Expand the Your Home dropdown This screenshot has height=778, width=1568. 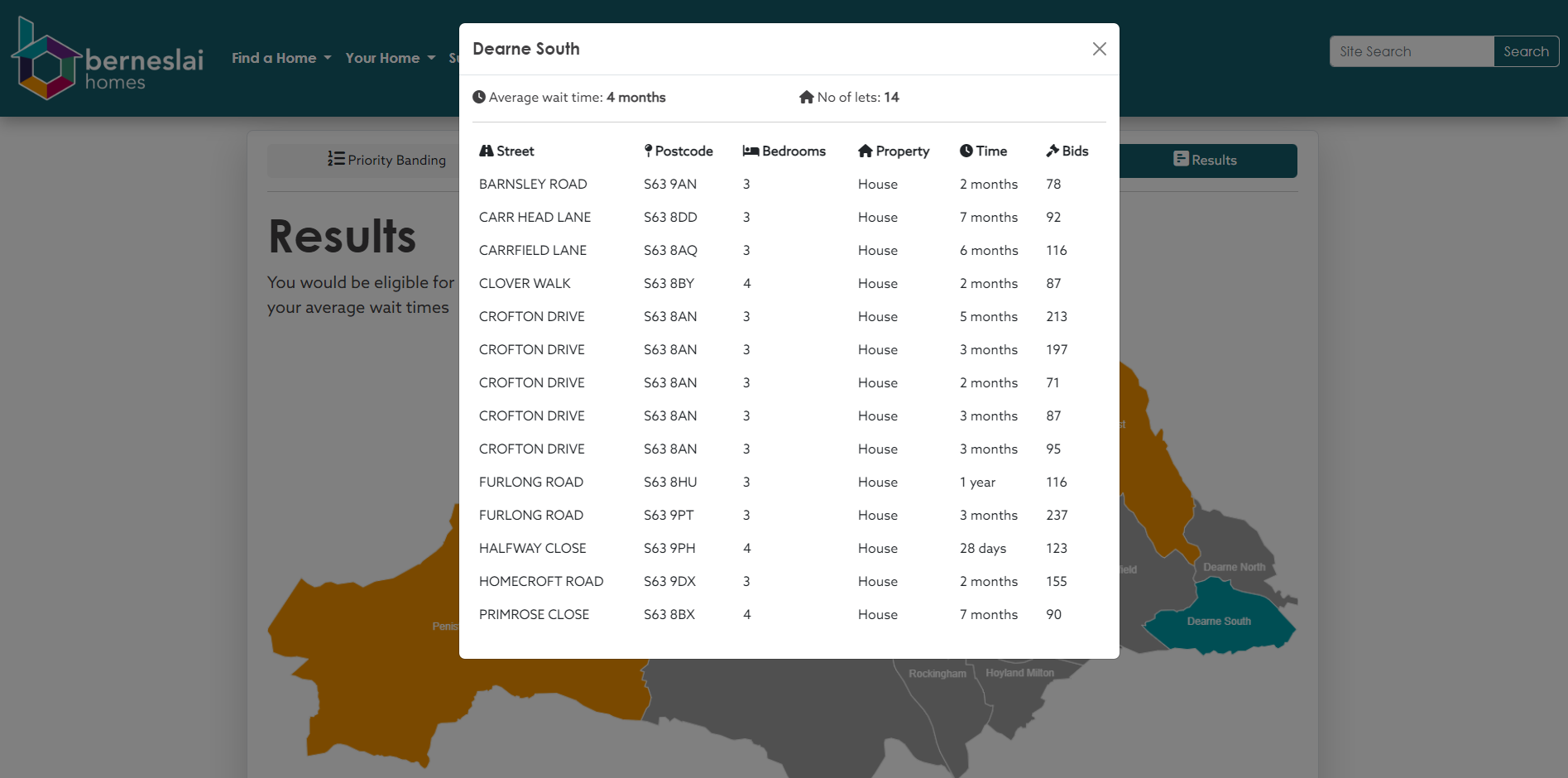click(x=390, y=58)
